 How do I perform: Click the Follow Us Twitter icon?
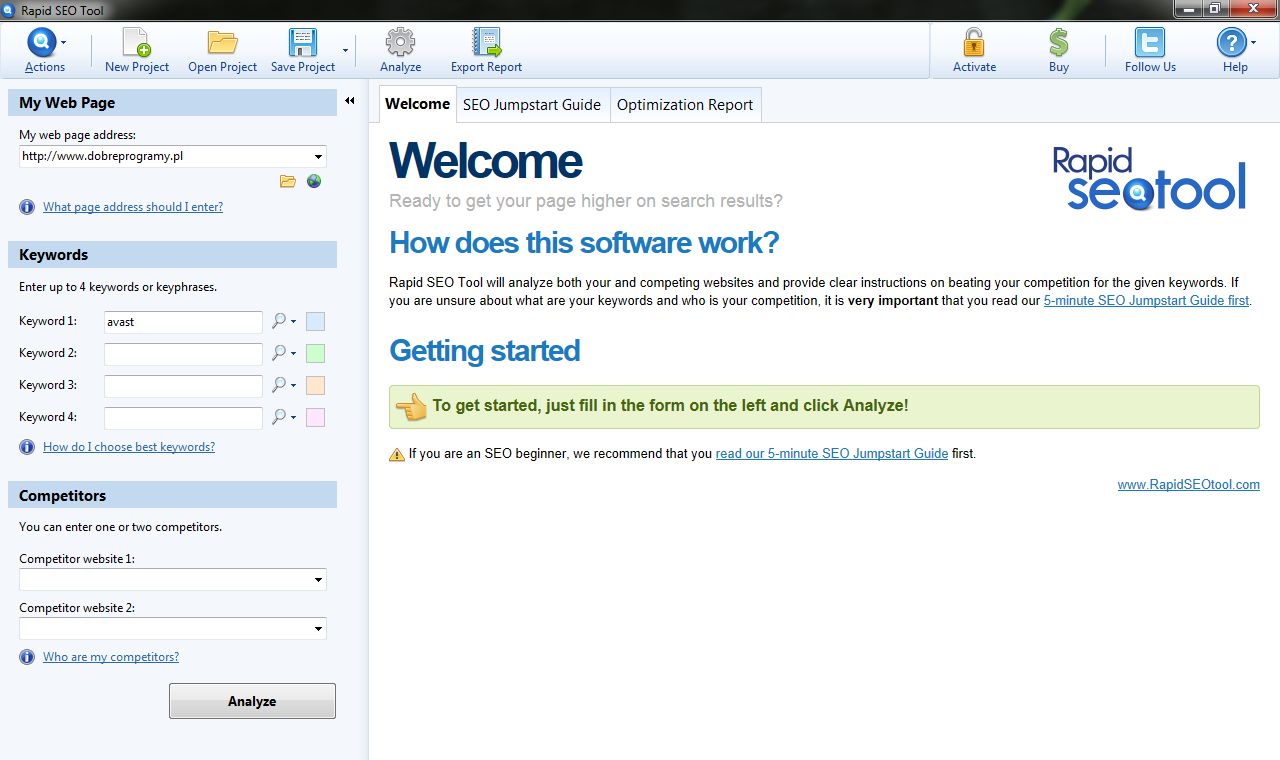[1150, 43]
